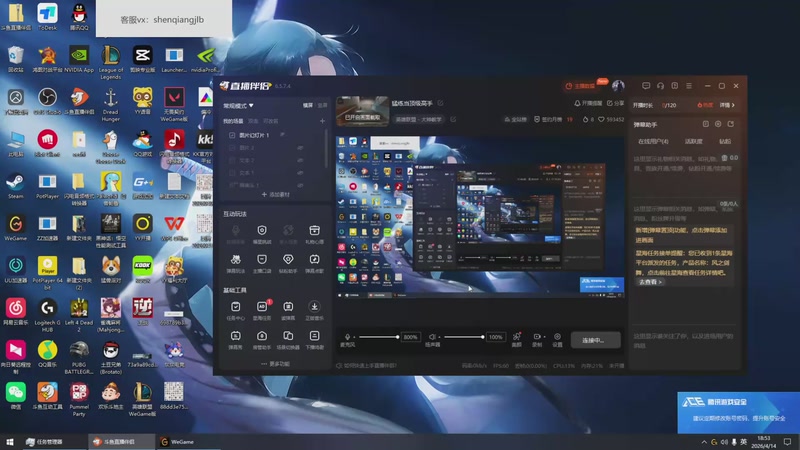This screenshot has height=450, width=800.
Task: Expand 详情 details arrow in the right panel
Action: (727, 105)
